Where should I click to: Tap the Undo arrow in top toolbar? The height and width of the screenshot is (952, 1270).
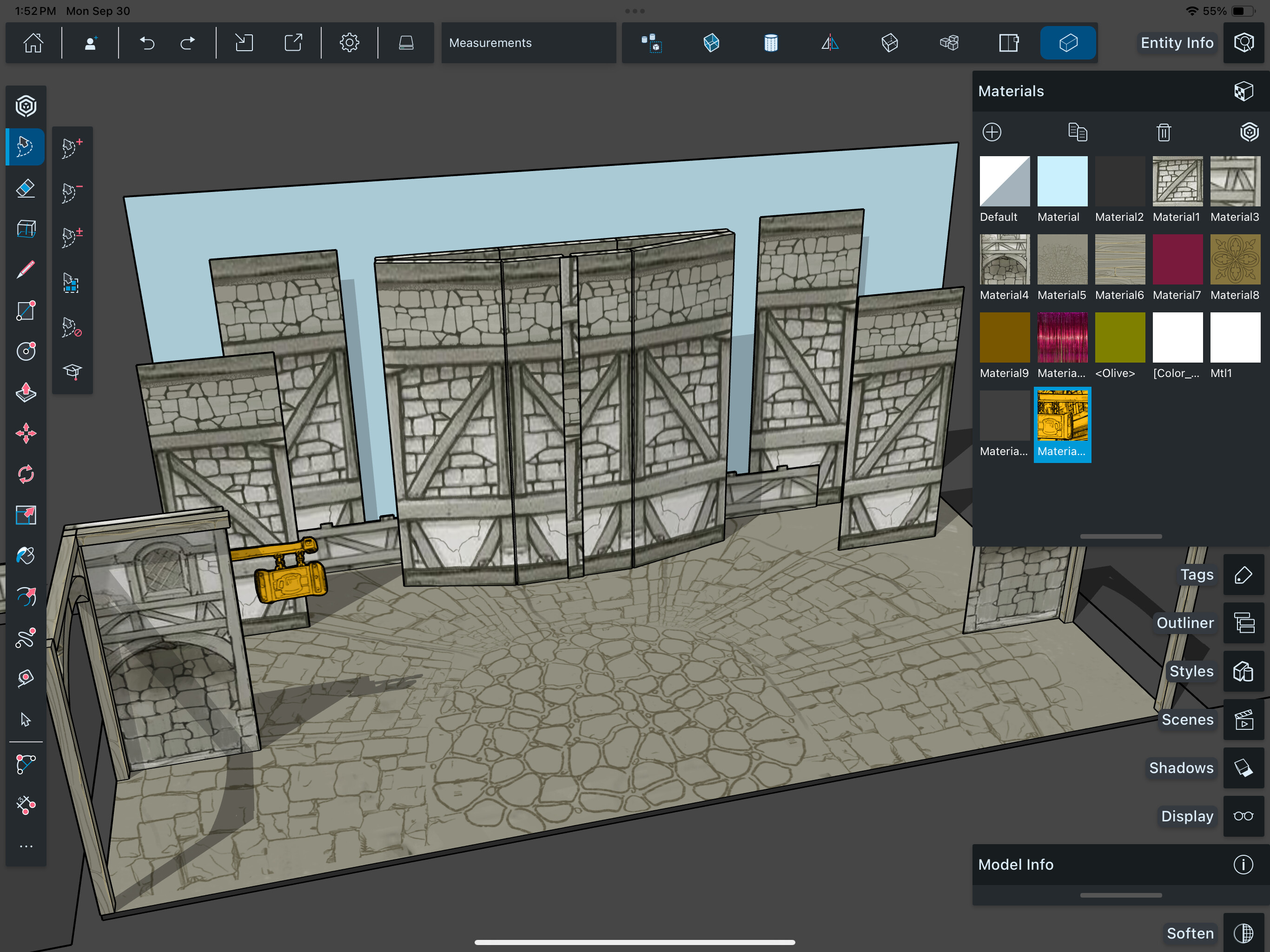[x=147, y=43]
